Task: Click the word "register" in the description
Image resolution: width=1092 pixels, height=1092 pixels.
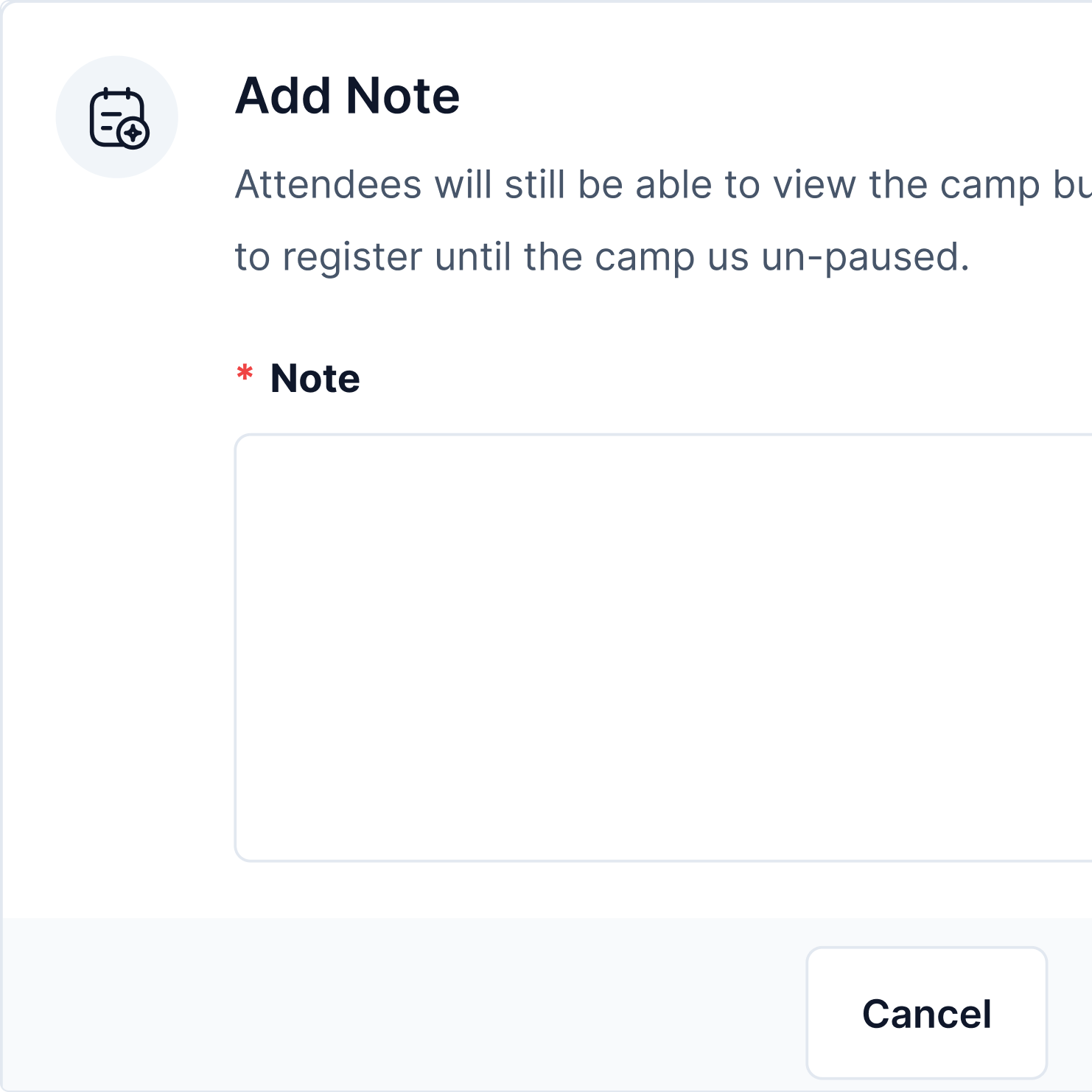Action: [x=352, y=259]
